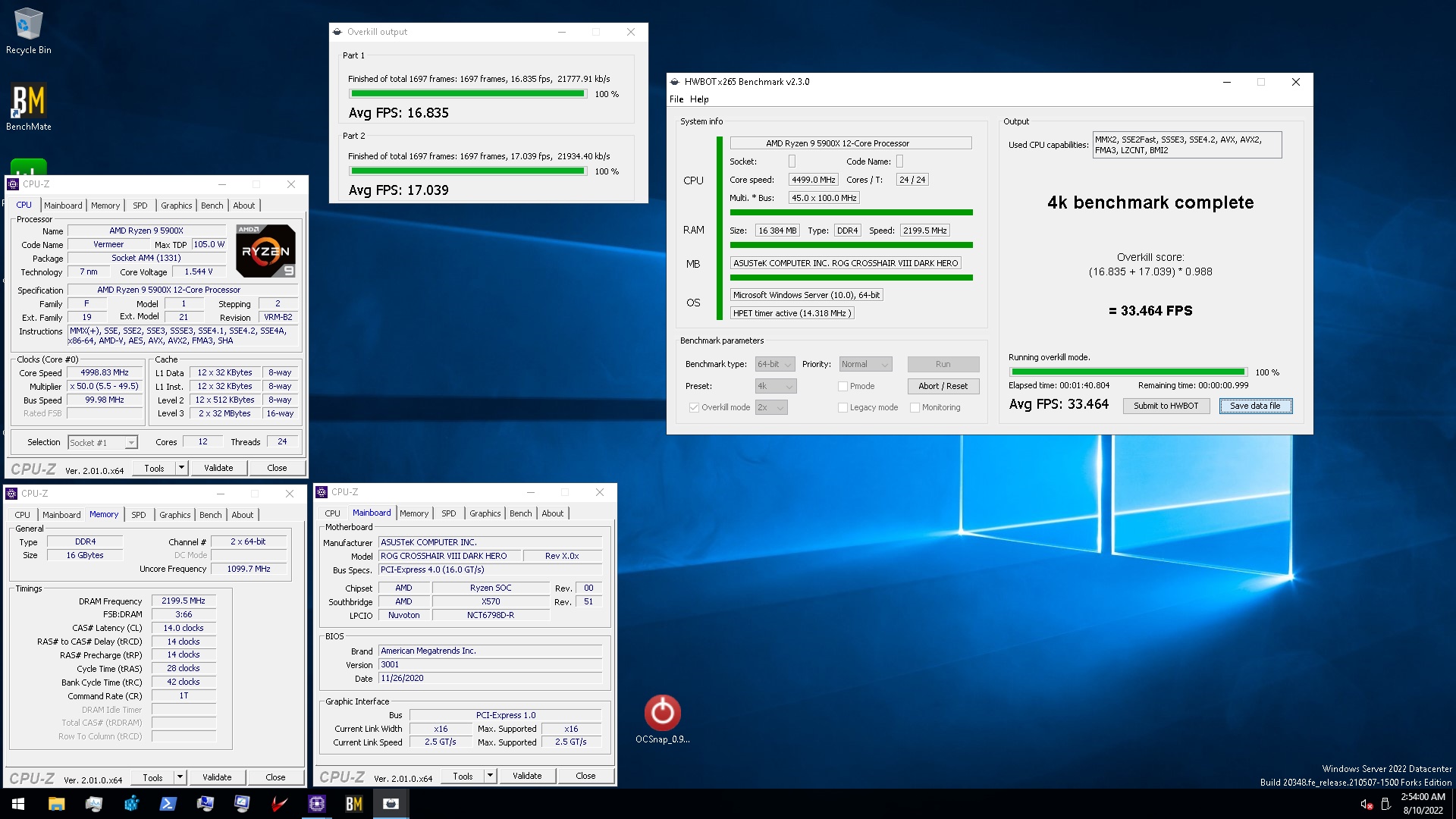Screen dimensions: 1456x819
Task: Click the power/battery tray icon
Action: pos(1385,804)
